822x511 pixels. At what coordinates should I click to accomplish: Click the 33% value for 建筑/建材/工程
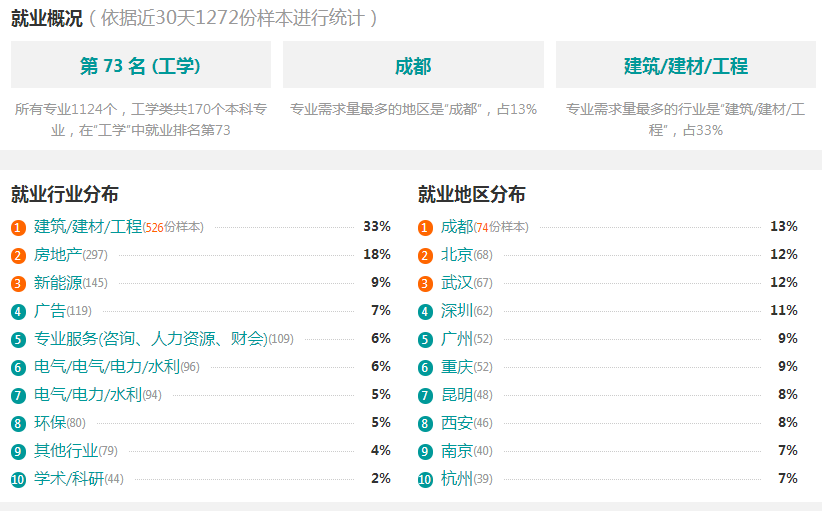coord(377,226)
